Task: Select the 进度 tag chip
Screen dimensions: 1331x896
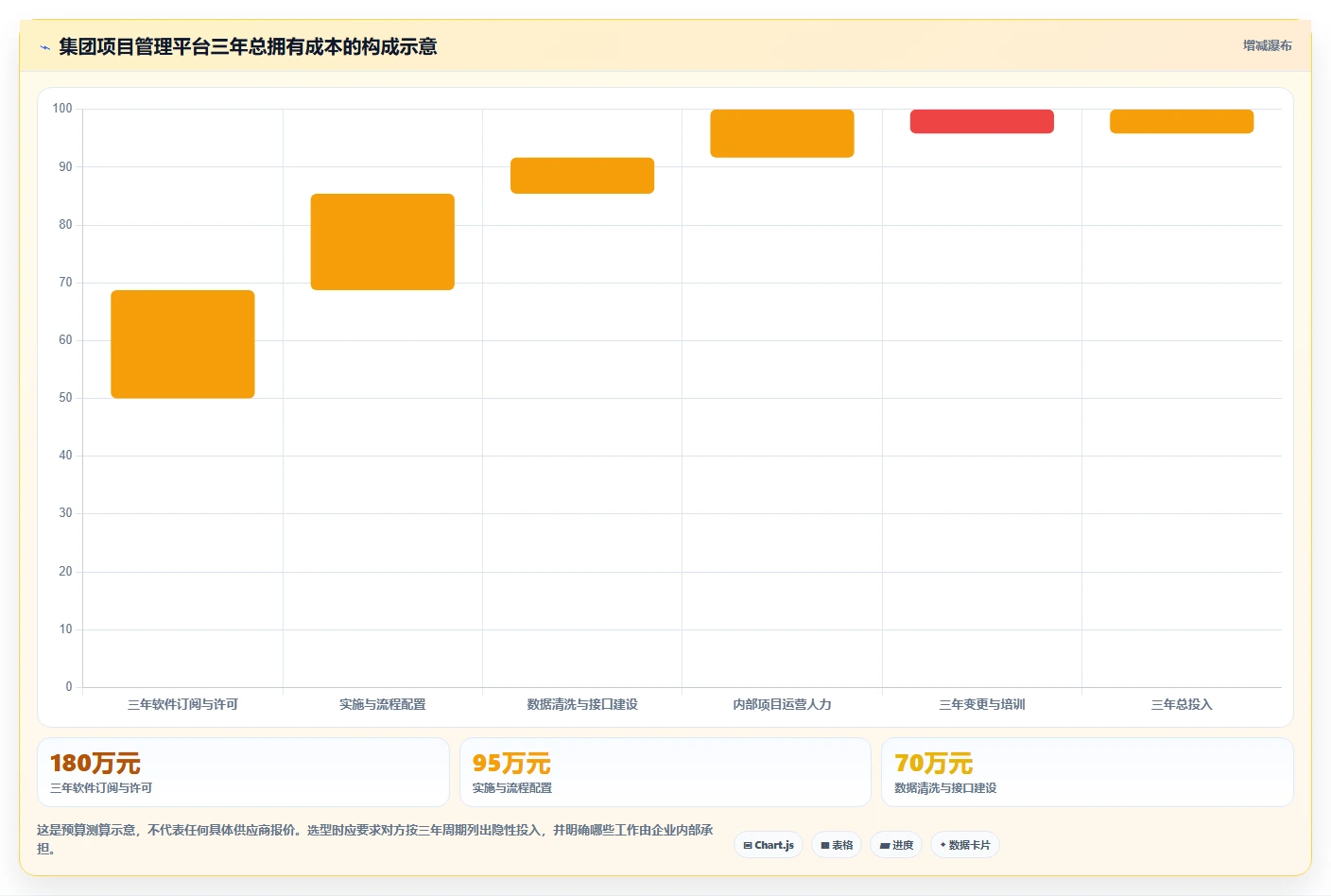Action: (896, 845)
